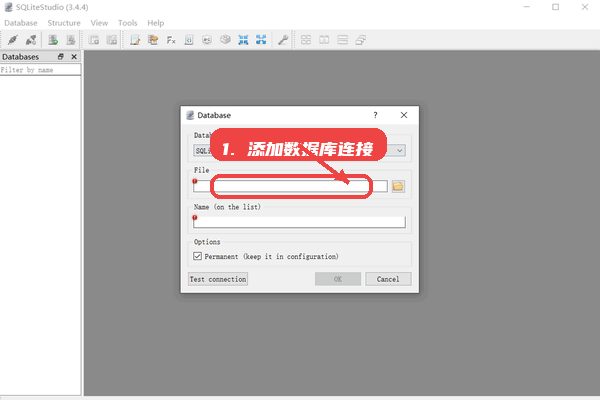This screenshot has height=400, width=600.
Task: Click the Tile windows toolbar icon
Action: pos(306,40)
